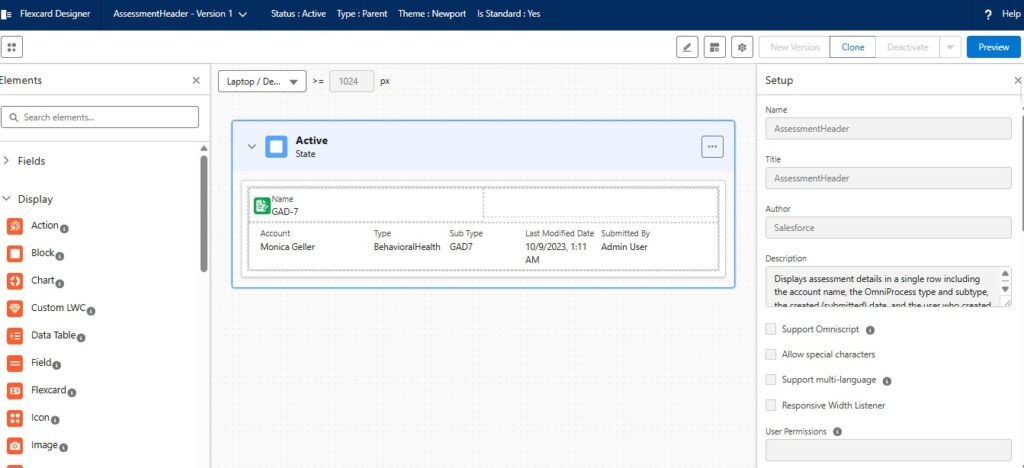Open the settings gear icon in toolbar
The height and width of the screenshot is (468, 1024).
[741, 47]
